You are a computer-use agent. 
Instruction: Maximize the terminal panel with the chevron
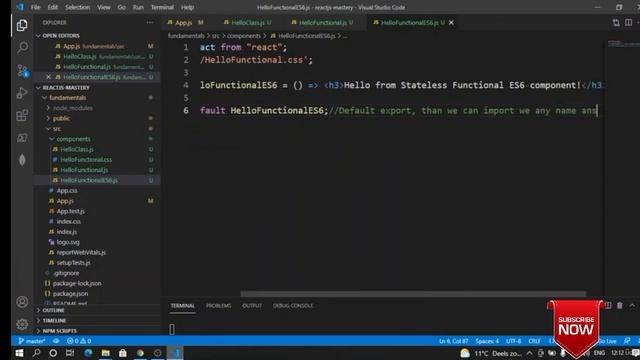[632, 306]
